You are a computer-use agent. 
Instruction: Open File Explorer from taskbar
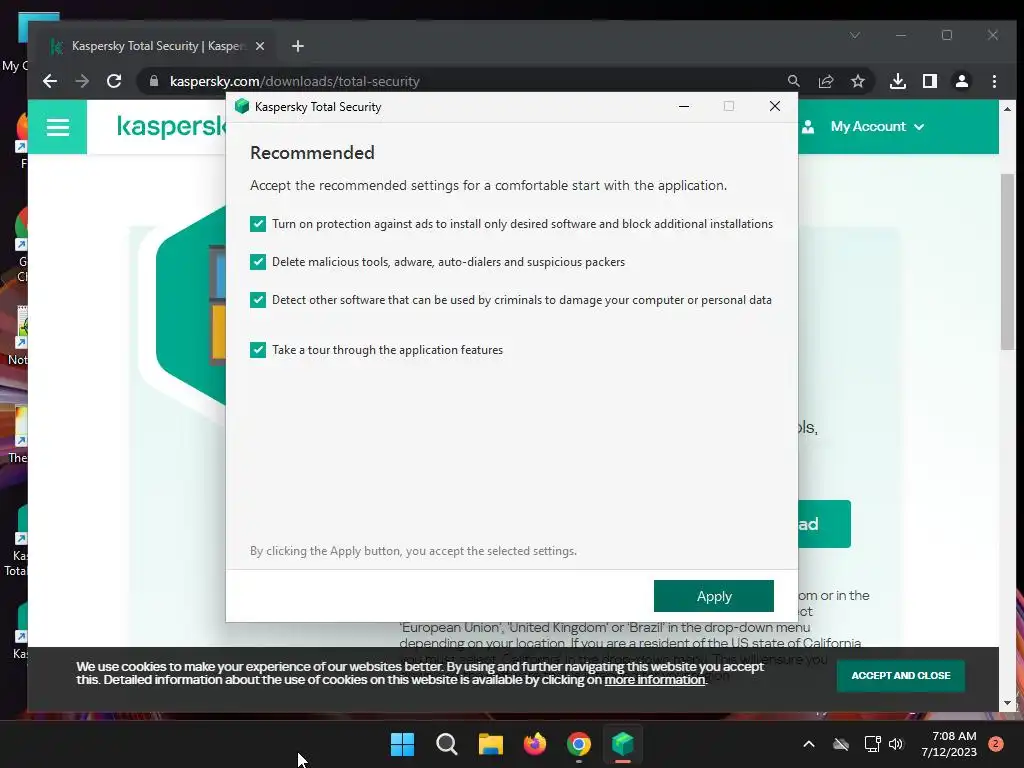490,744
